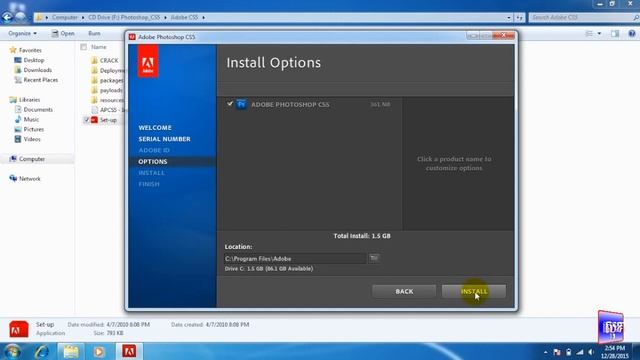Toggle the preview pane icon
The image size is (640, 360).
615,33
